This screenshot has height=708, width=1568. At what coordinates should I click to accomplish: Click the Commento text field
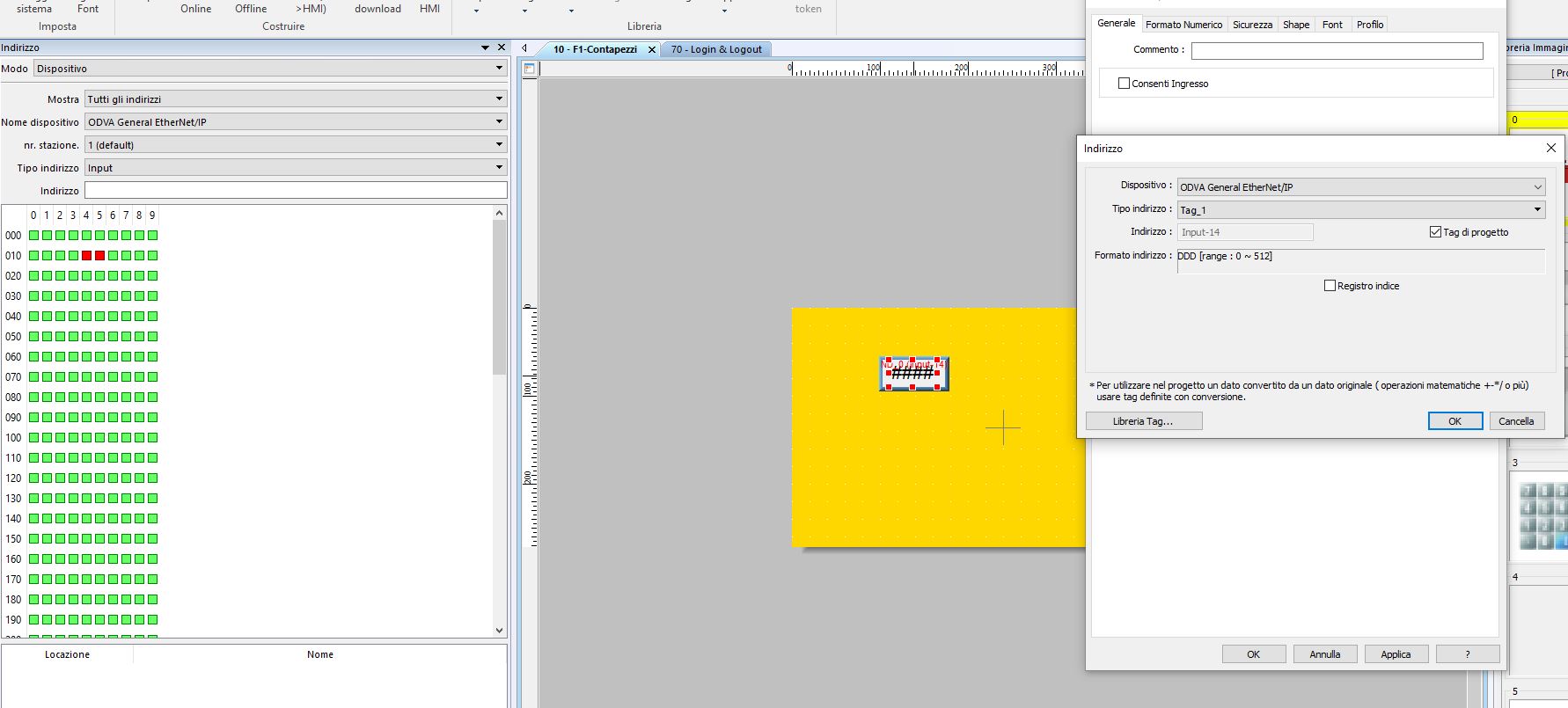(x=1336, y=51)
